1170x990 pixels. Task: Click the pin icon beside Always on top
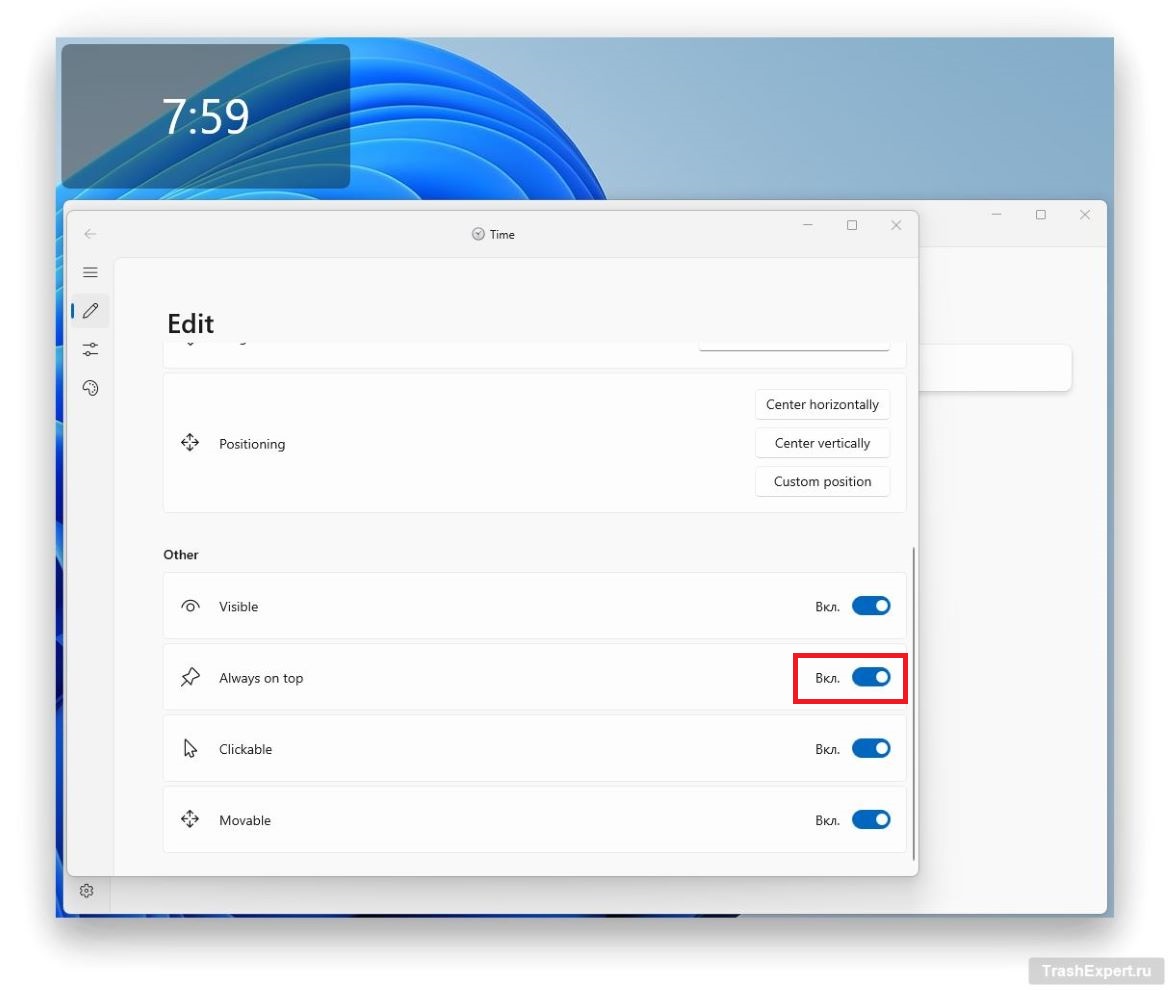[x=190, y=678]
